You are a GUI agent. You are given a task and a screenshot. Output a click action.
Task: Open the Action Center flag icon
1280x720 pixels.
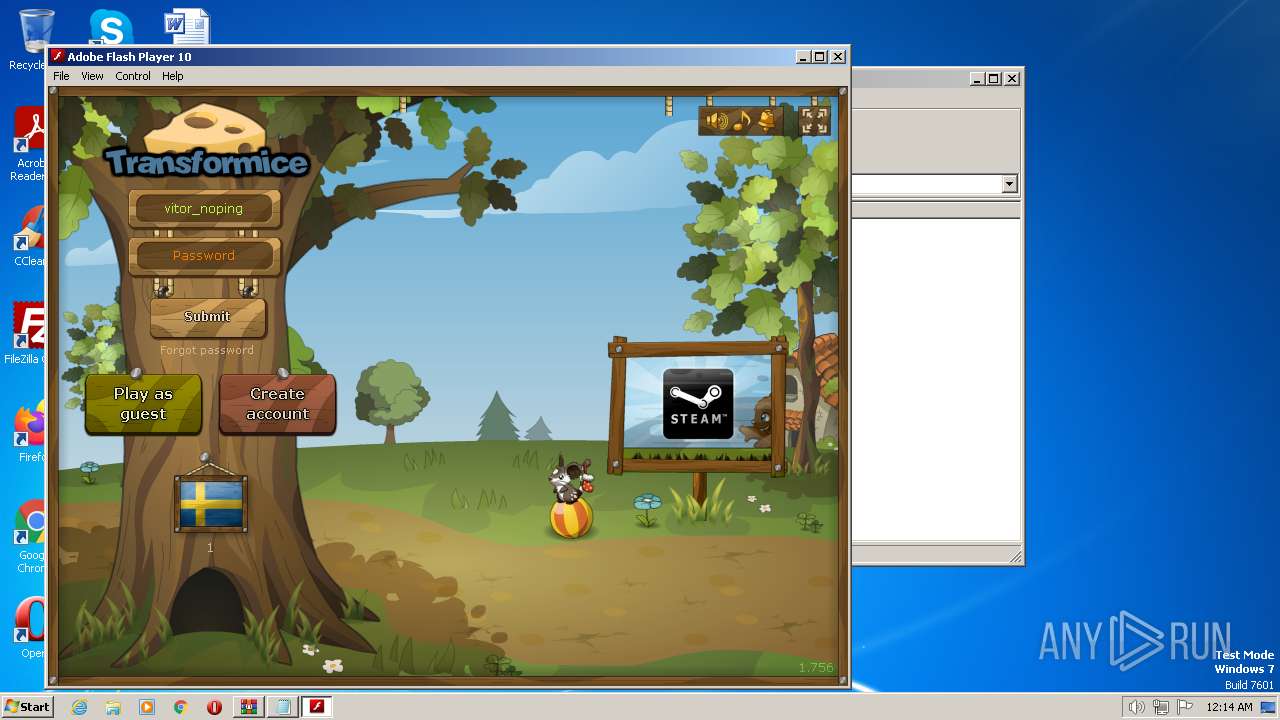[x=1184, y=707]
